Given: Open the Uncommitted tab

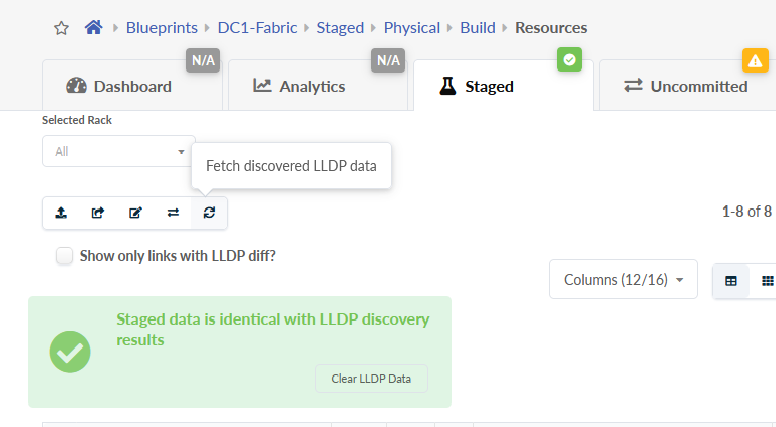Looking at the screenshot, I should (686, 86).
